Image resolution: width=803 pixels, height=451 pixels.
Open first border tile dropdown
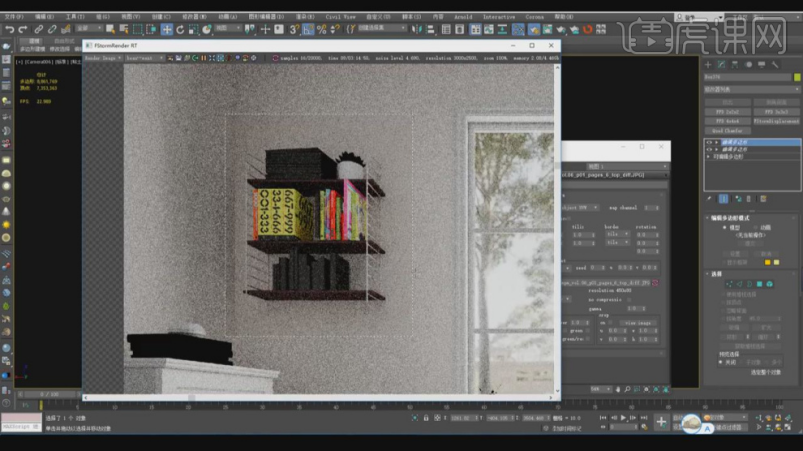pyautogui.click(x=618, y=234)
